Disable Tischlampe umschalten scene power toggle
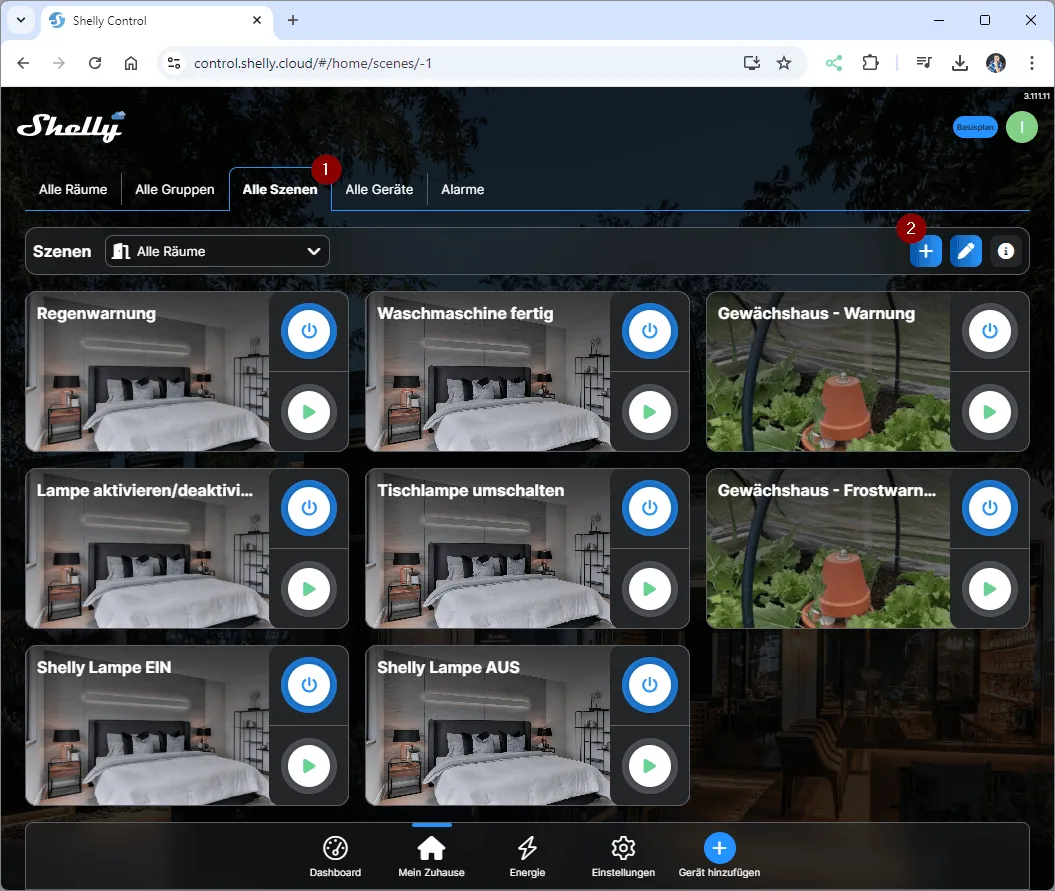This screenshot has height=891, width=1055. point(649,508)
